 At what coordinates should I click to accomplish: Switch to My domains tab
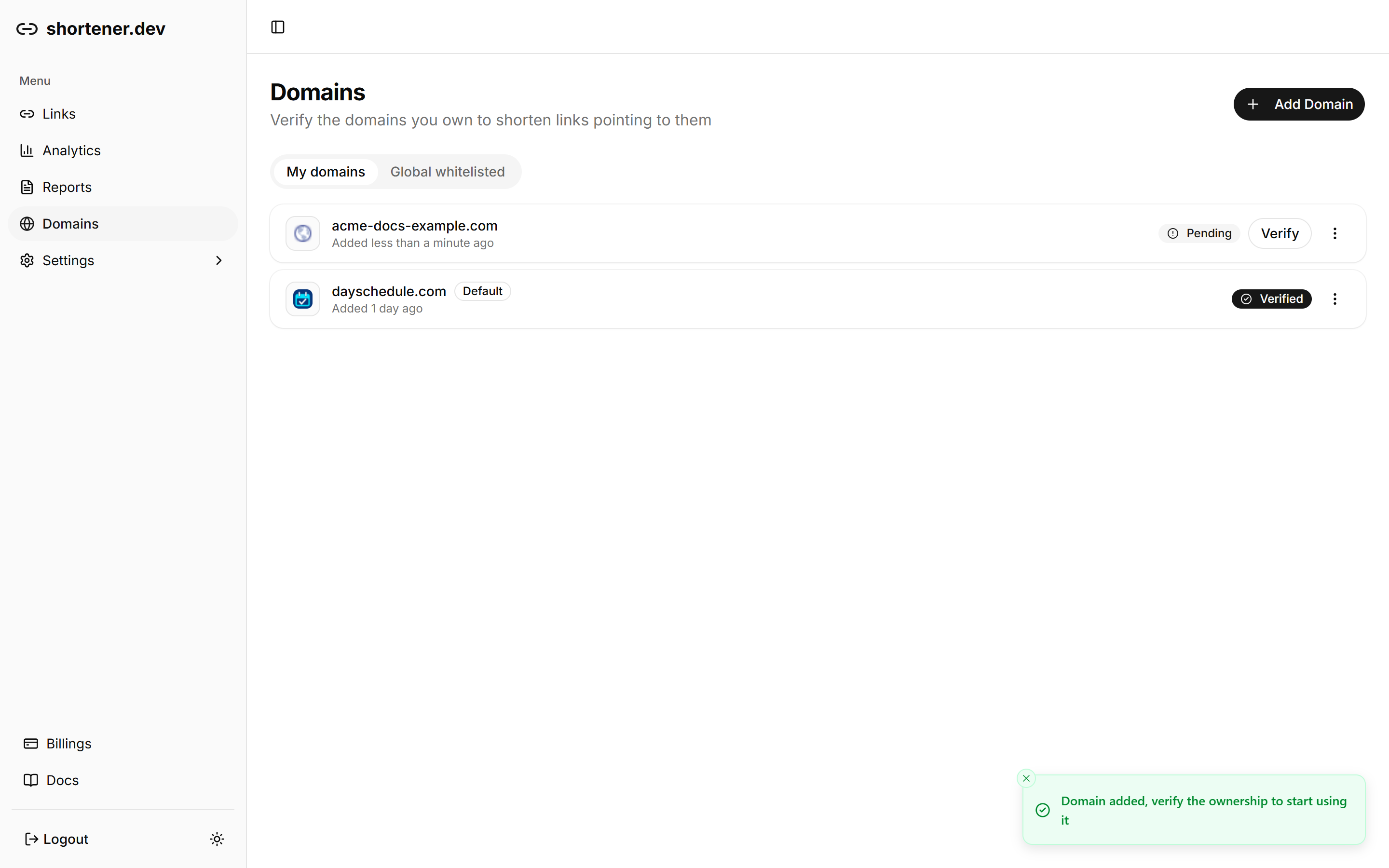(x=326, y=172)
